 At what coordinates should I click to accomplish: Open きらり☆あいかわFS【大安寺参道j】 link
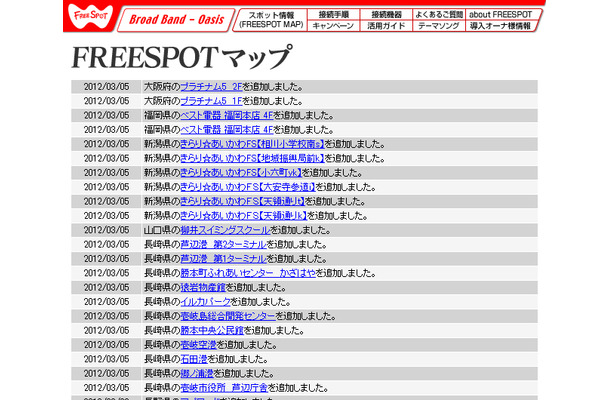click(248, 187)
